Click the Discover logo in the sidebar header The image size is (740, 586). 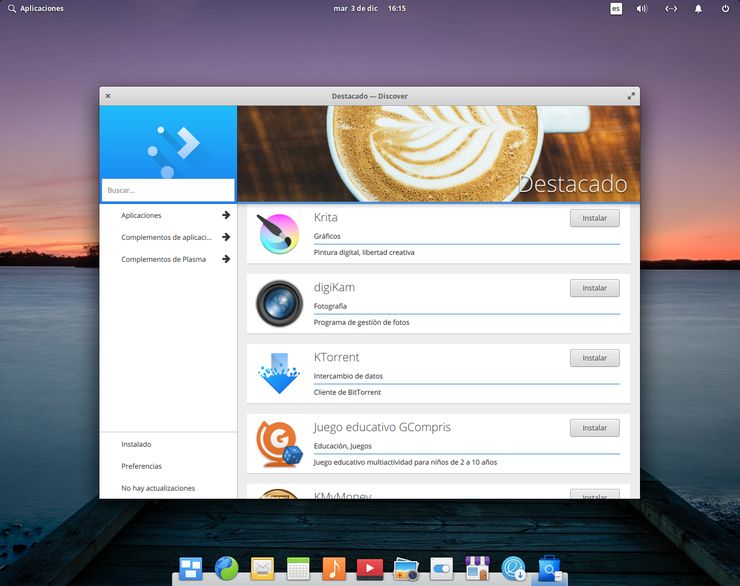coord(174,151)
